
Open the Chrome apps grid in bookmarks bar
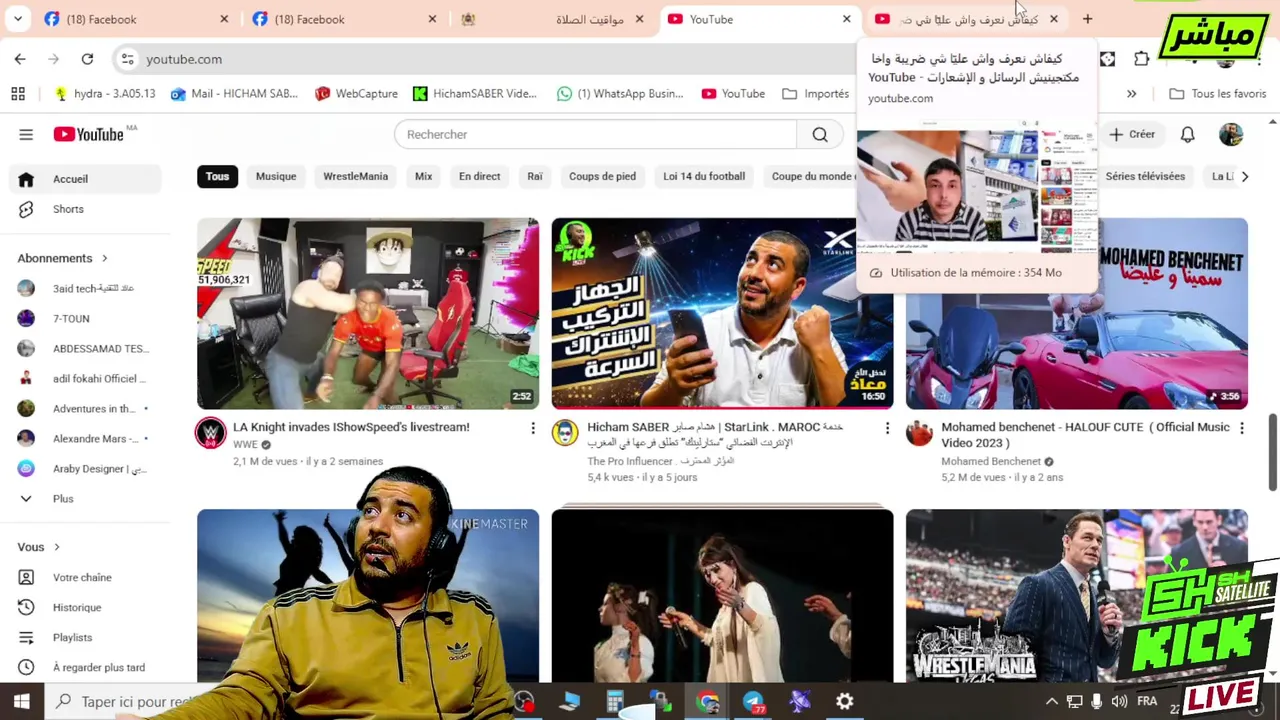click(18, 93)
